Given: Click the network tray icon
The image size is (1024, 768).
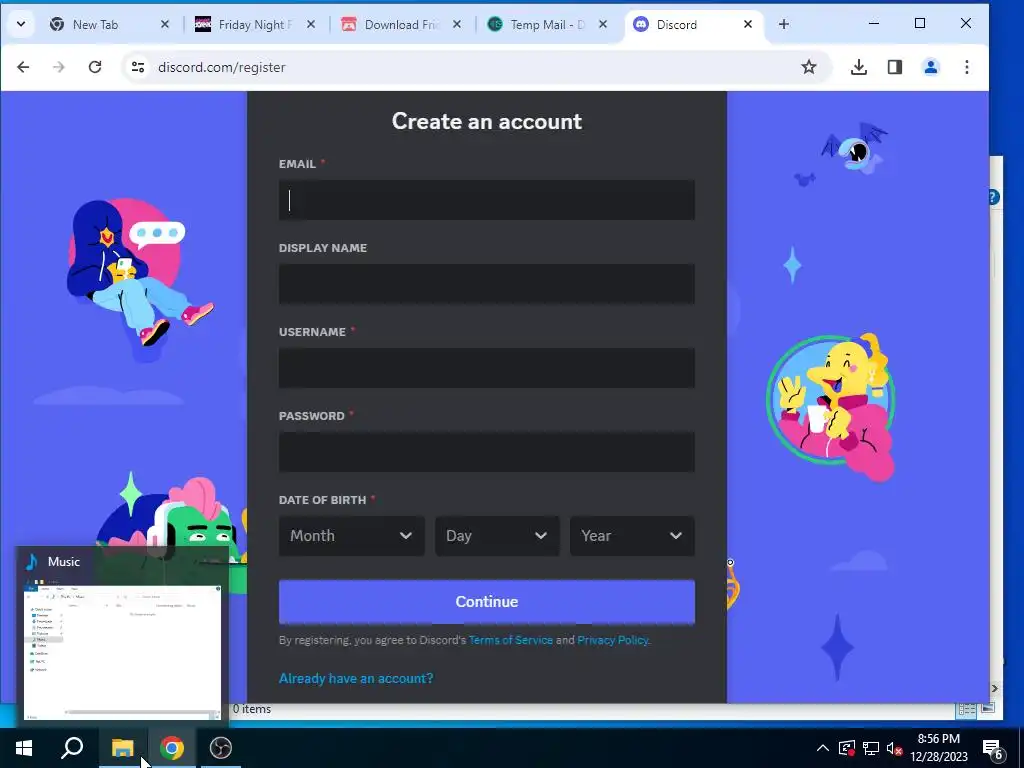Looking at the screenshot, I should click(x=871, y=748).
